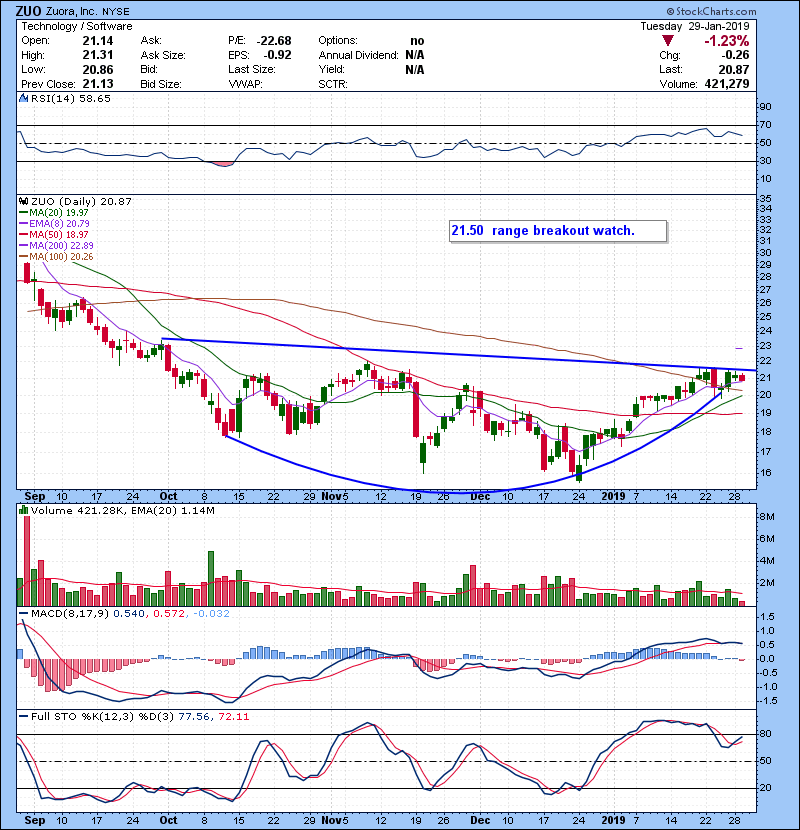Click the descending blue resistance trendline

(459, 354)
